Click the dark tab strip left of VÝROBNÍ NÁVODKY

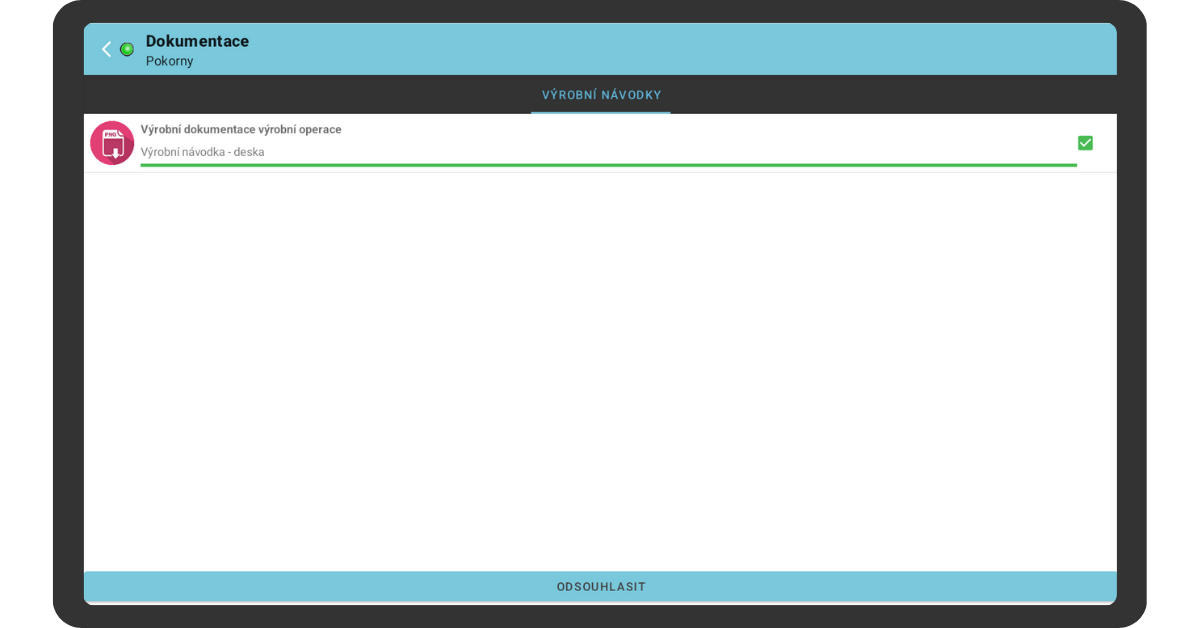click(x=300, y=95)
